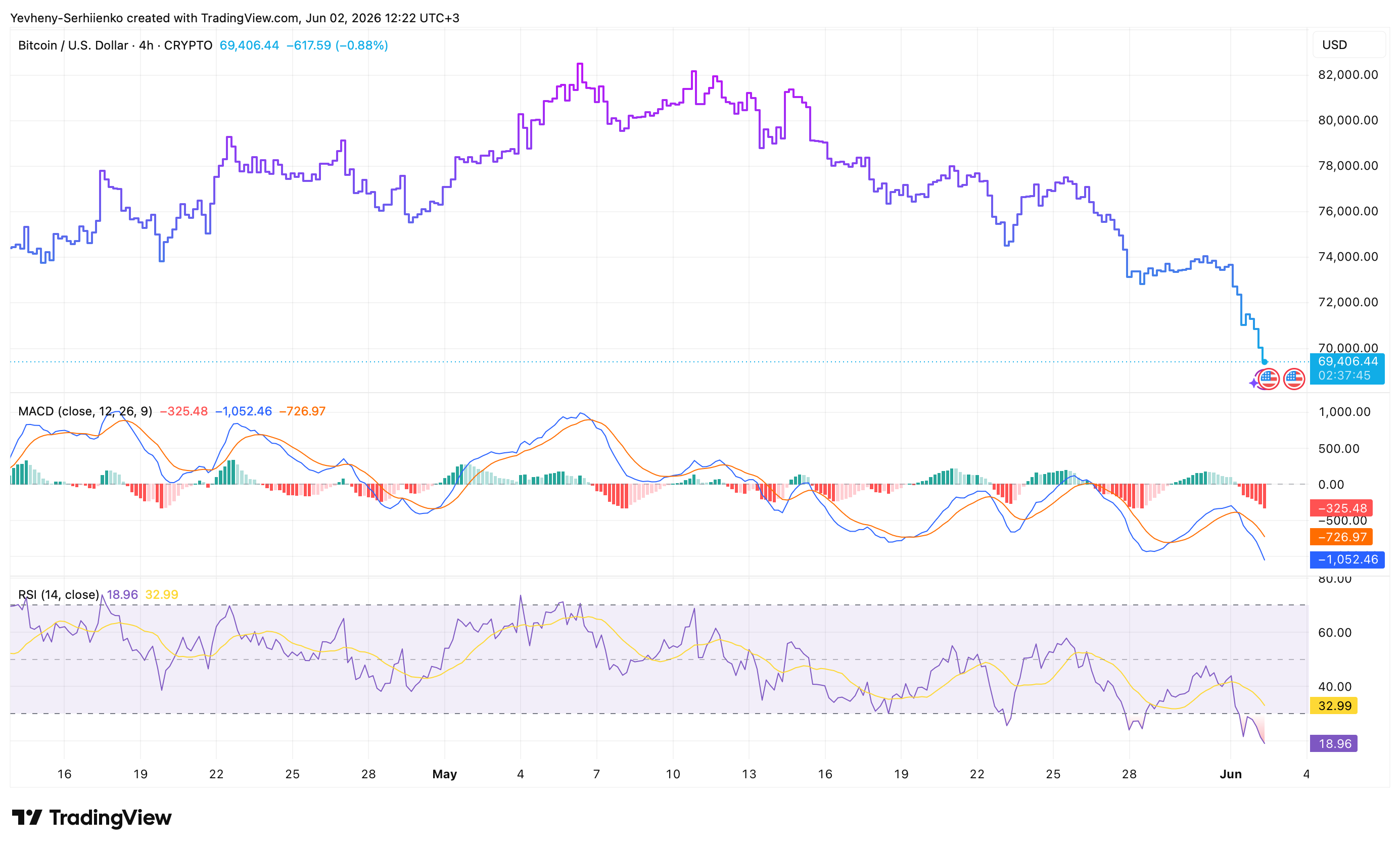Click the 7 date label on the time axis

pos(596,774)
